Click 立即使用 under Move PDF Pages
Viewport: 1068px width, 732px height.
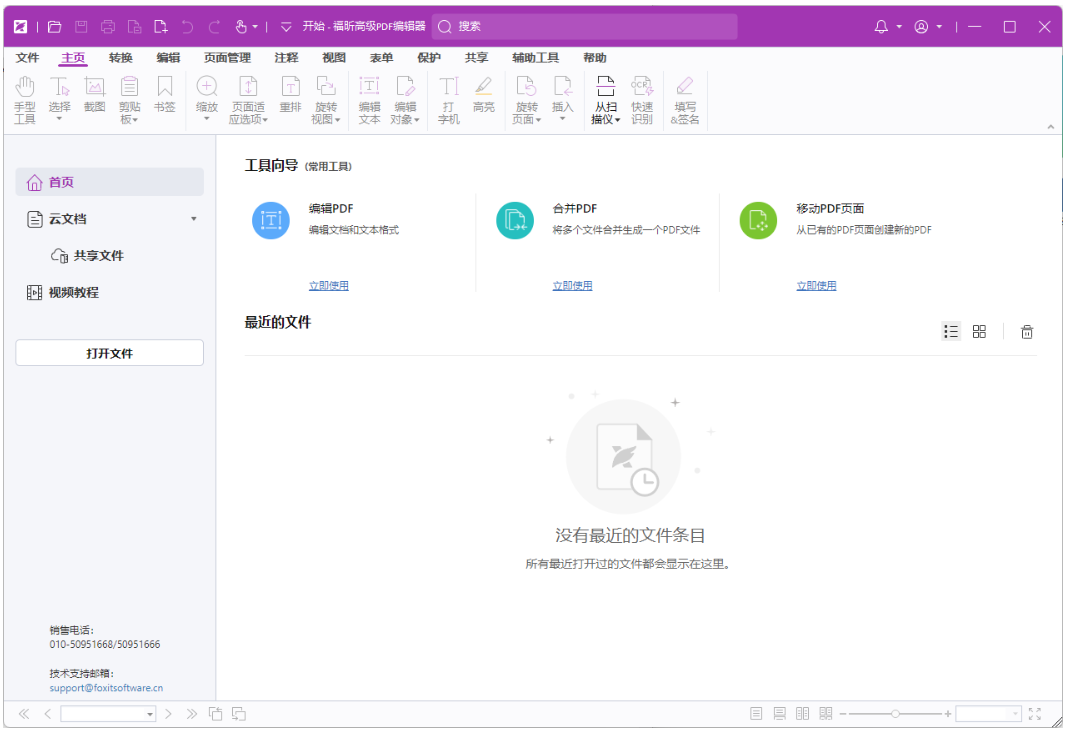click(x=816, y=286)
